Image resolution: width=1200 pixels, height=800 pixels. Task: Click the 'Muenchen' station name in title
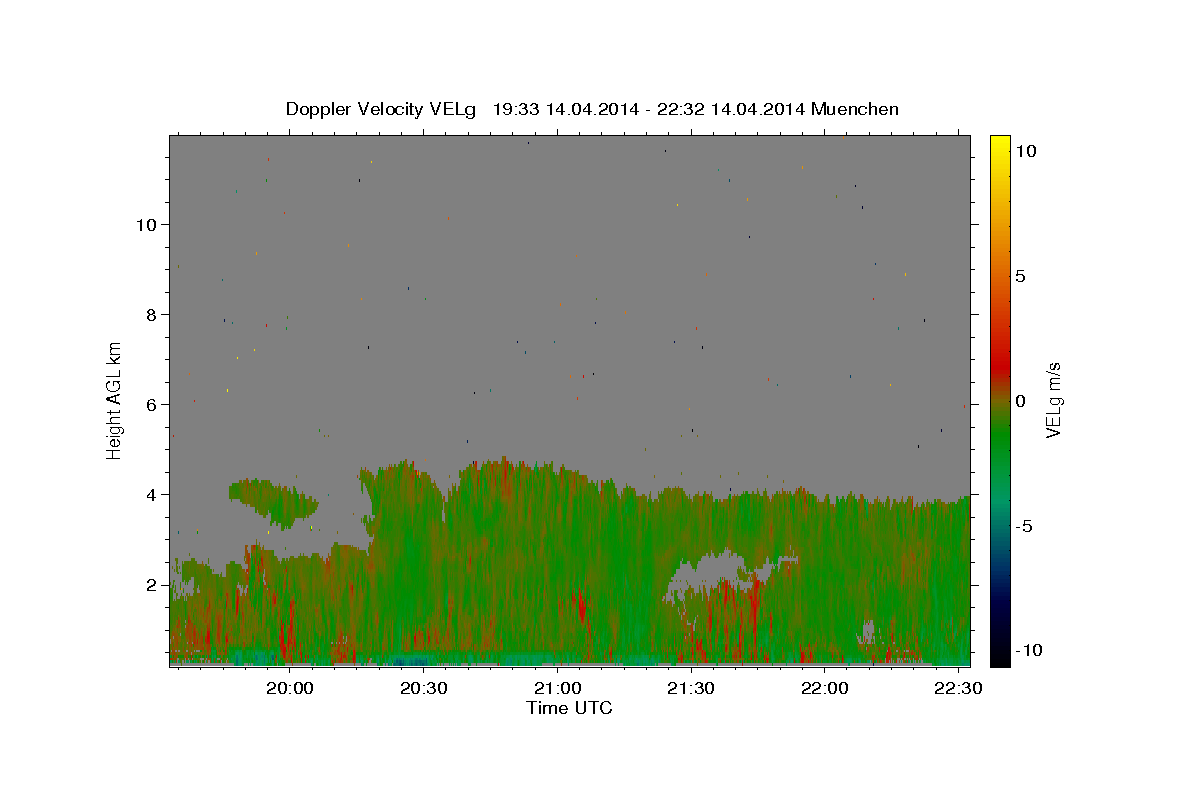pyautogui.click(x=855, y=109)
